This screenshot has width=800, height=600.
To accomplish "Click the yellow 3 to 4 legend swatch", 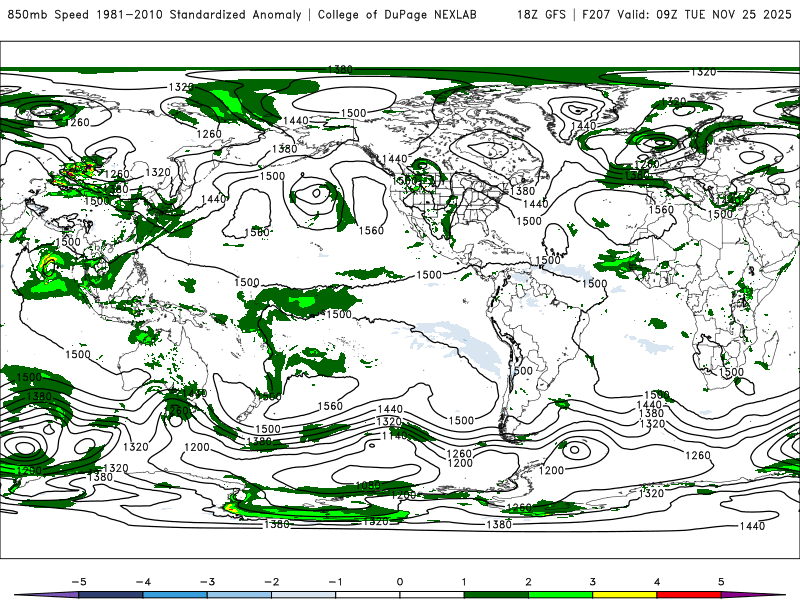I will tap(624, 595).
